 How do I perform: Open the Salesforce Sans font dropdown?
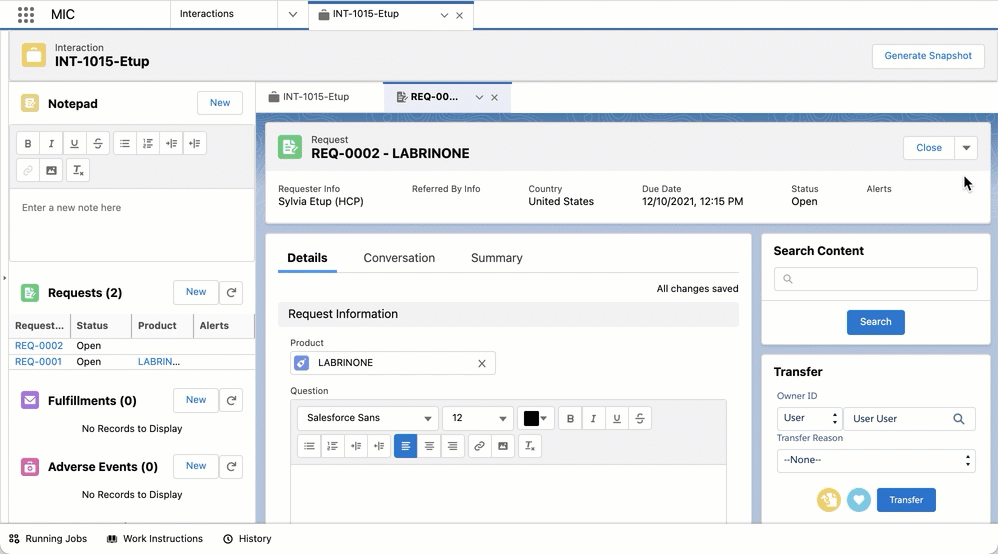[x=367, y=418]
